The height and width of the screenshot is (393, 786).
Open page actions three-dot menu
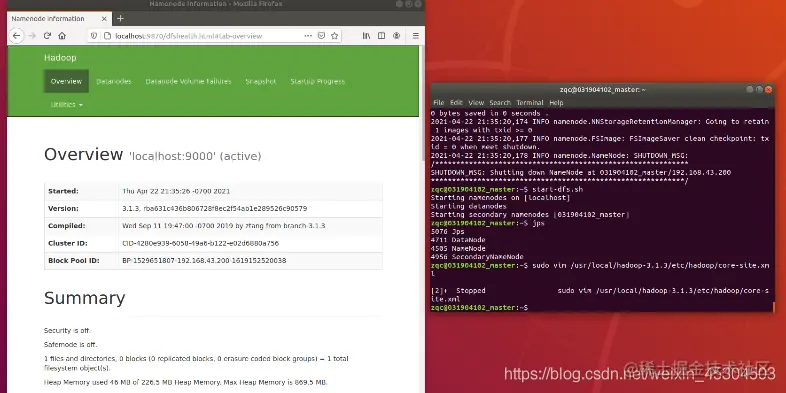coord(308,36)
